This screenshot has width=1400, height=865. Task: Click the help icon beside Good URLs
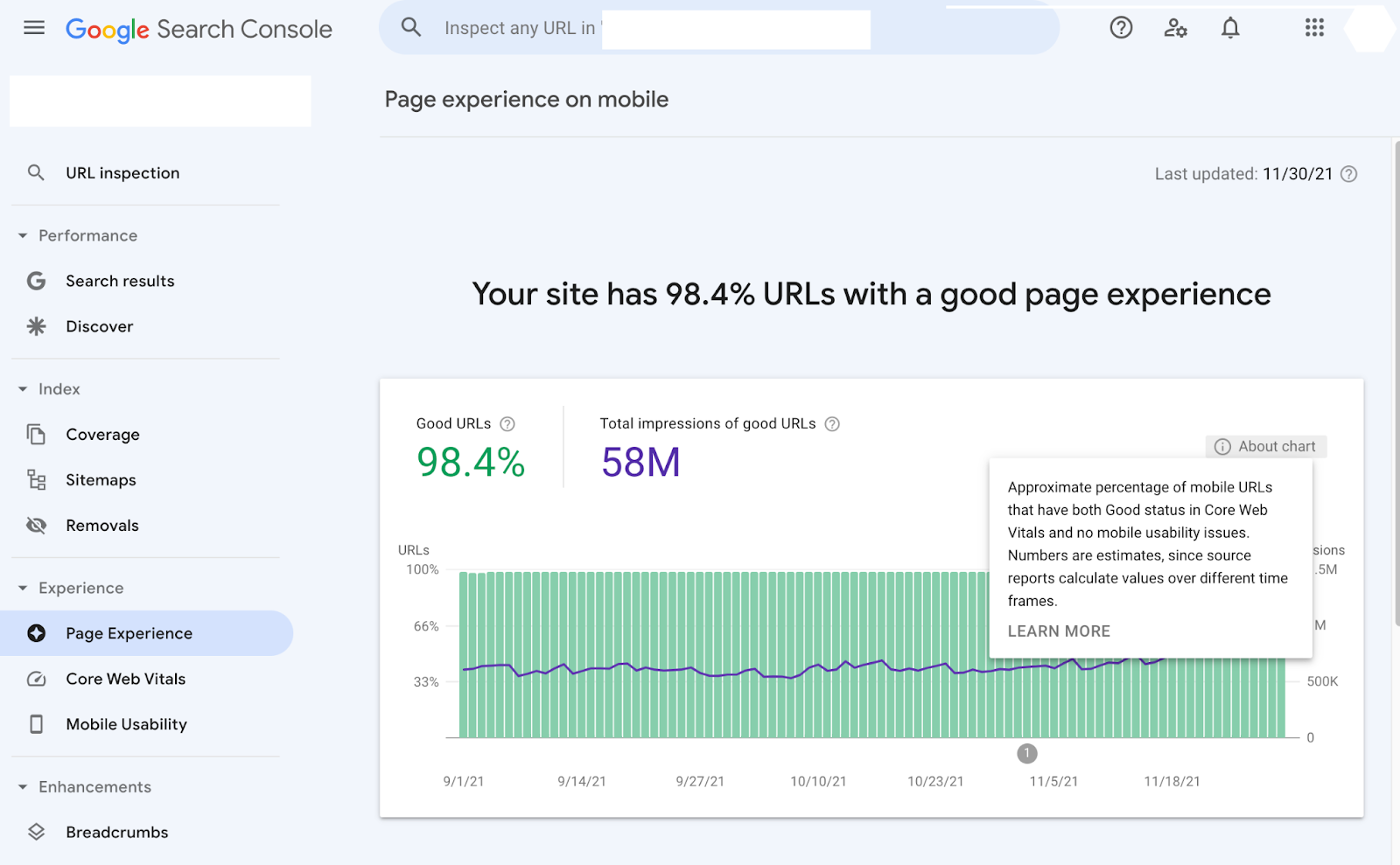click(x=507, y=424)
